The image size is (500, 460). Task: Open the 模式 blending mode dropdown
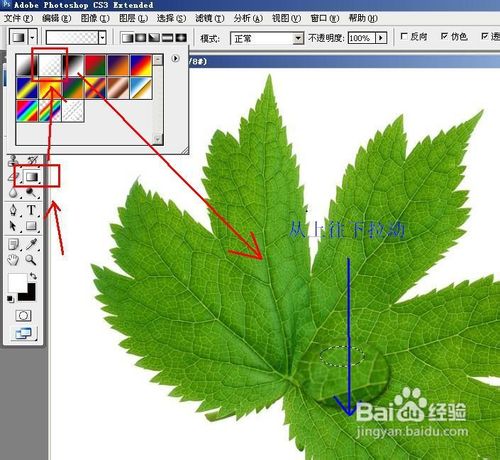click(x=298, y=39)
